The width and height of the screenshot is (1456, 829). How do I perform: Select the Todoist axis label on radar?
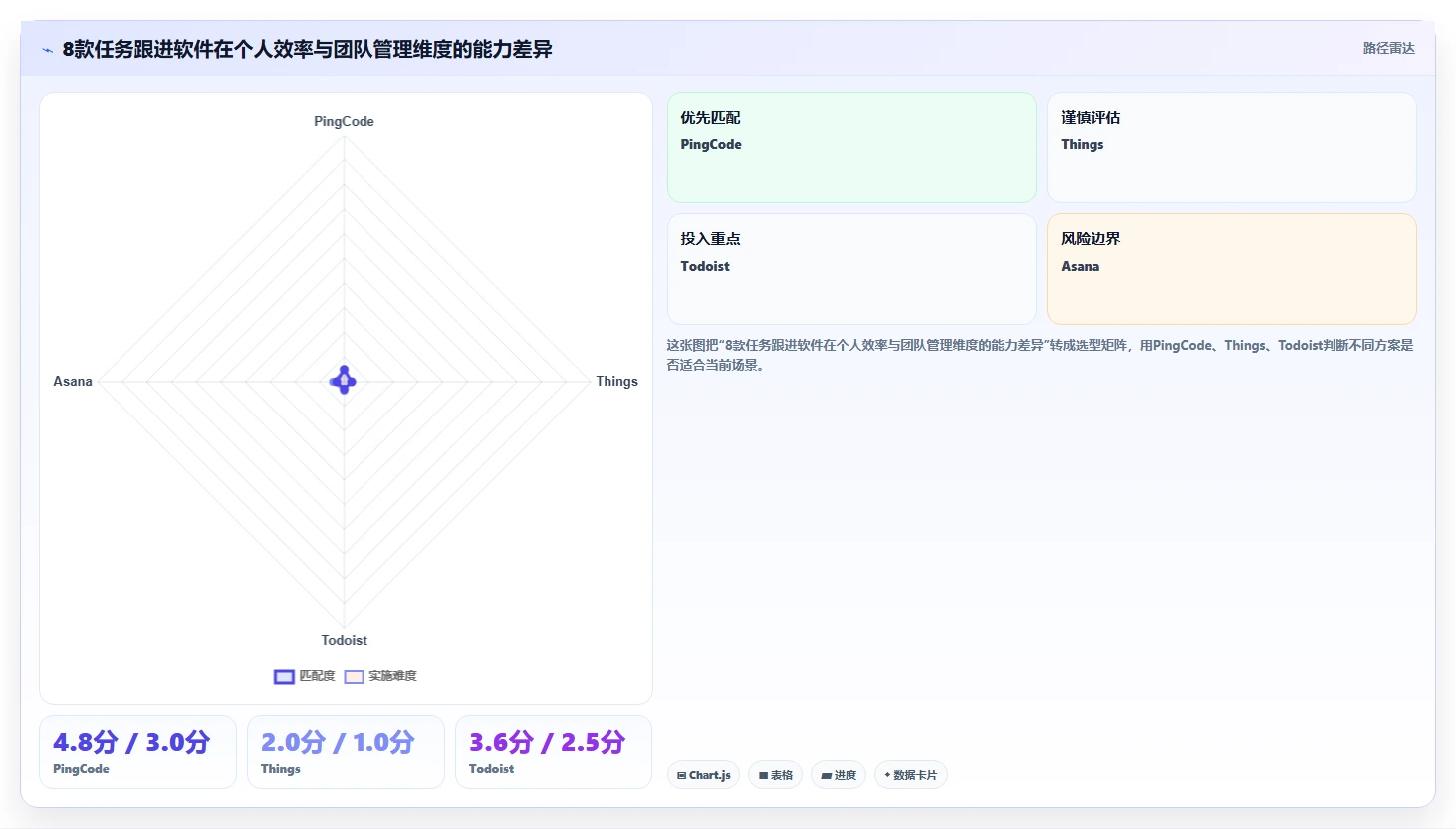coord(344,640)
